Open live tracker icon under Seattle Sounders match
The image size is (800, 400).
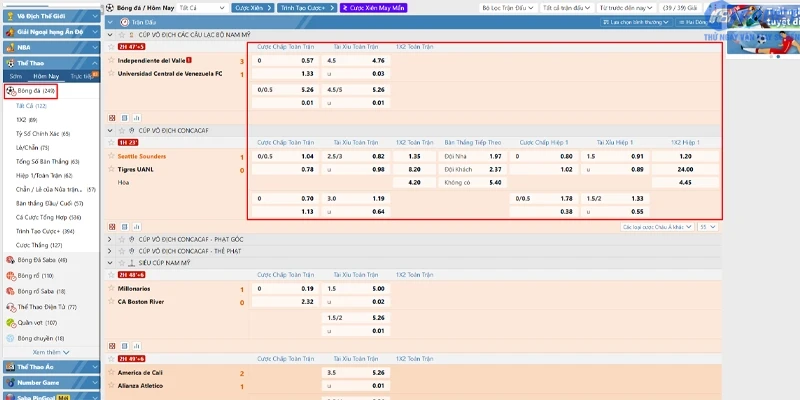(112, 227)
